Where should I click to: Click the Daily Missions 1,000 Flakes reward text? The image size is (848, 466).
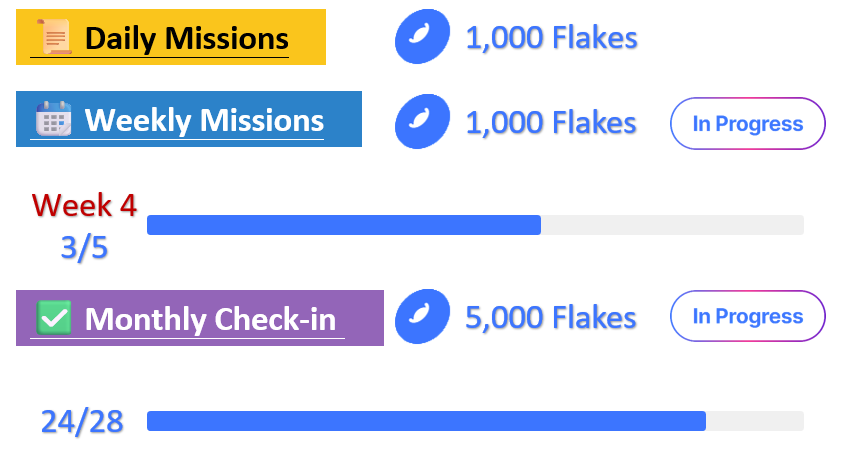click(551, 38)
